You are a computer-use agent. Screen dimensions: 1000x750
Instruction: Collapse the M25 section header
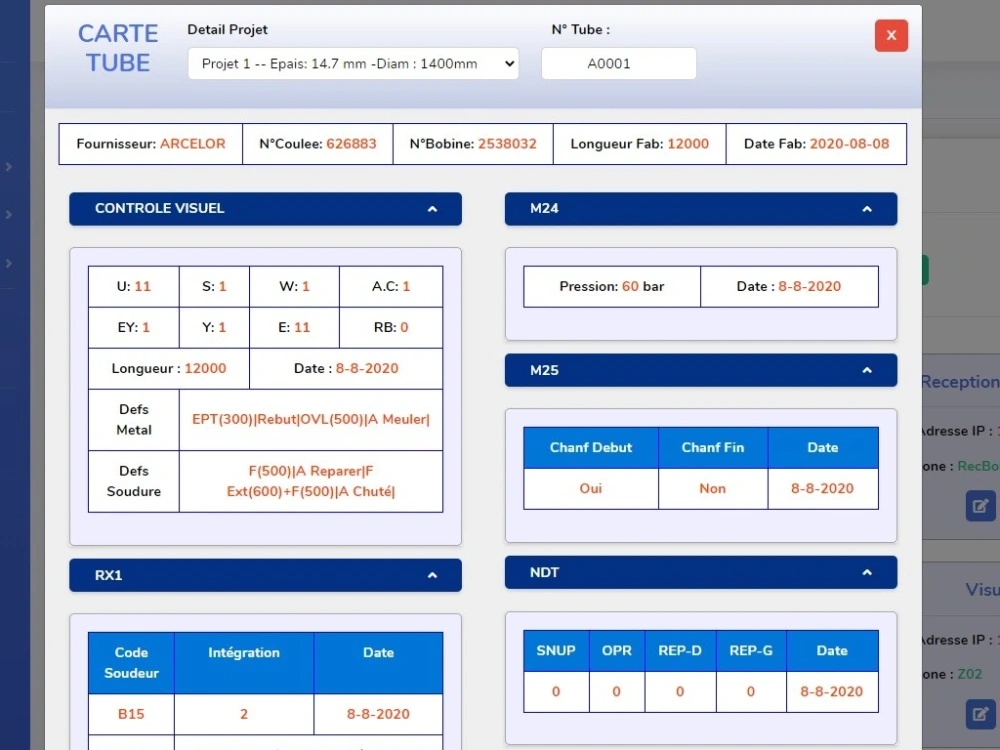click(x=701, y=371)
